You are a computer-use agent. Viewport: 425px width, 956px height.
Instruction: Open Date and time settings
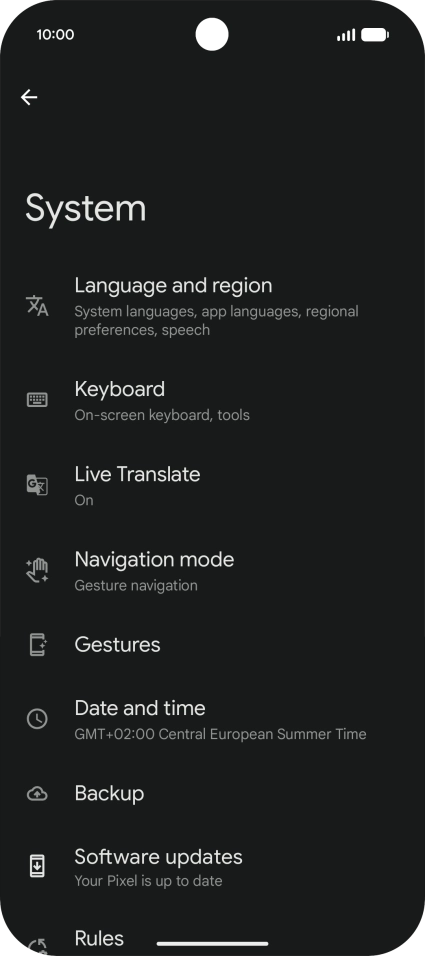coord(212,719)
